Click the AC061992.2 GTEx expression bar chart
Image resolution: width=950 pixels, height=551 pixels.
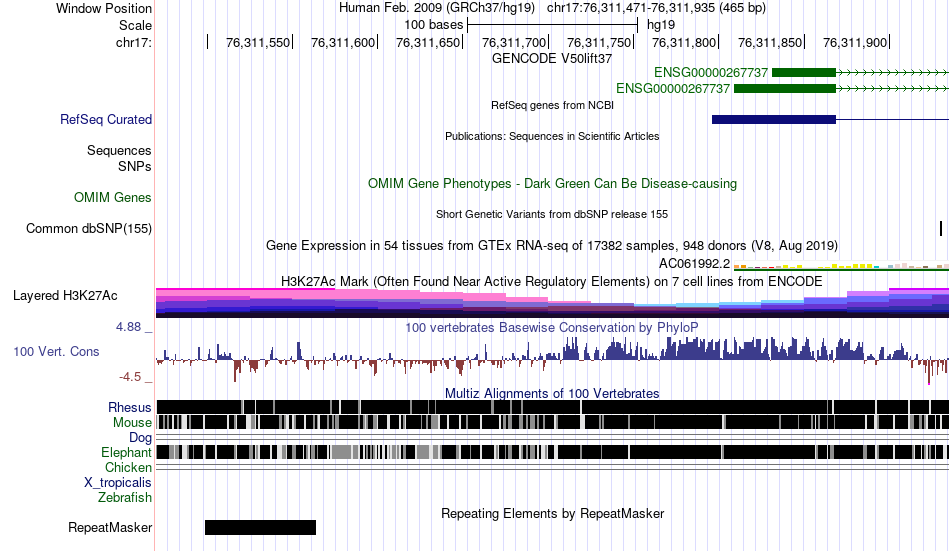841,265
